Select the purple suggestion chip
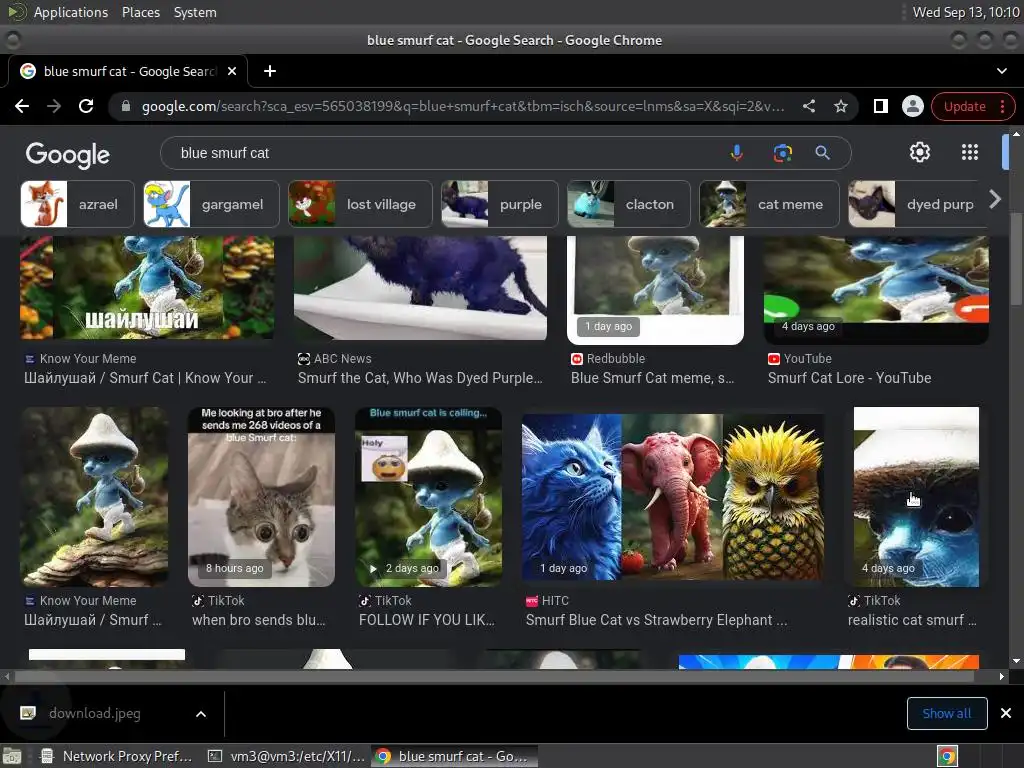Image resolution: width=1024 pixels, height=768 pixels. tap(500, 204)
